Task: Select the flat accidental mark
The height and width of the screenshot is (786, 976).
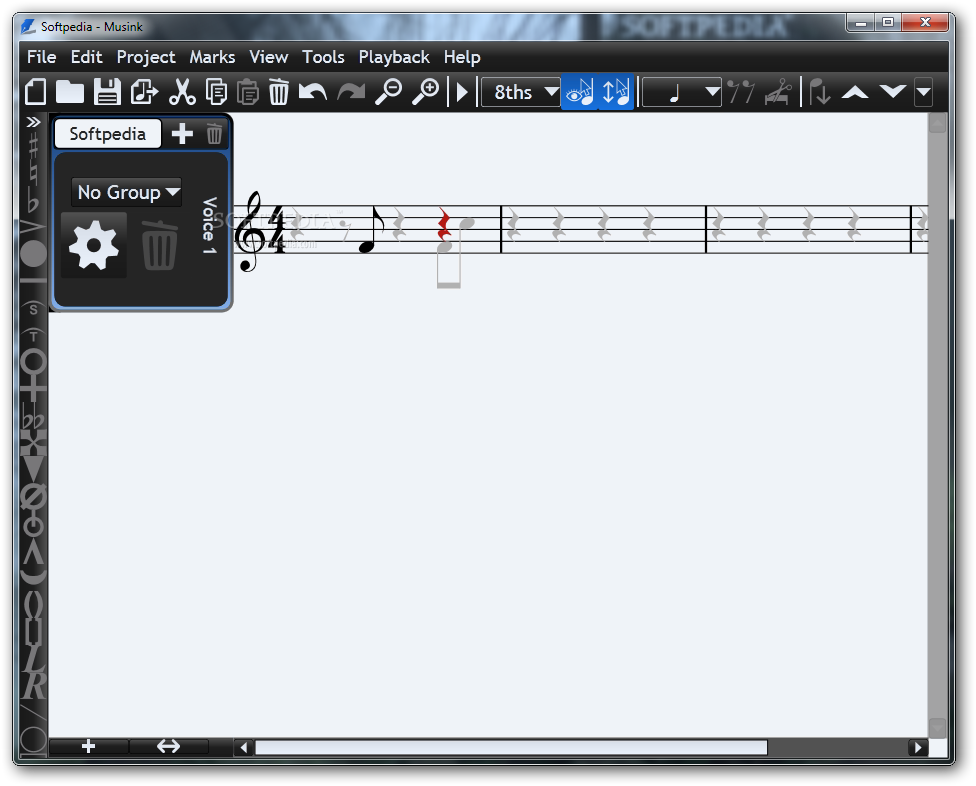Action: click(x=33, y=201)
